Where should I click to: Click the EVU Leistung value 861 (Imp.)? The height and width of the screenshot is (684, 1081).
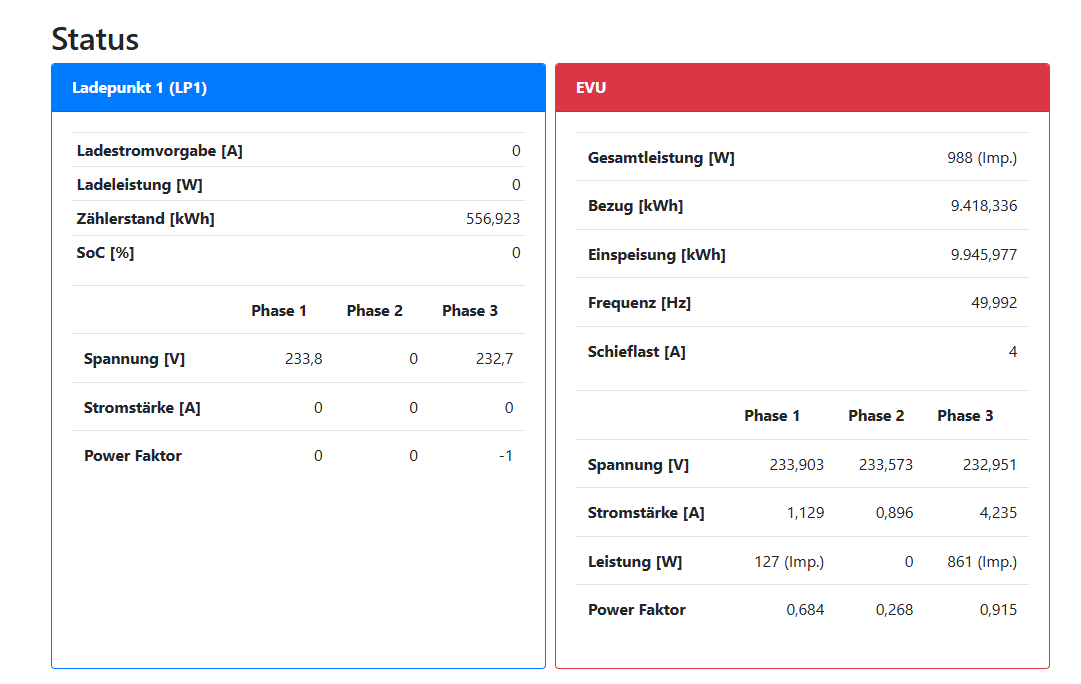tap(982, 562)
